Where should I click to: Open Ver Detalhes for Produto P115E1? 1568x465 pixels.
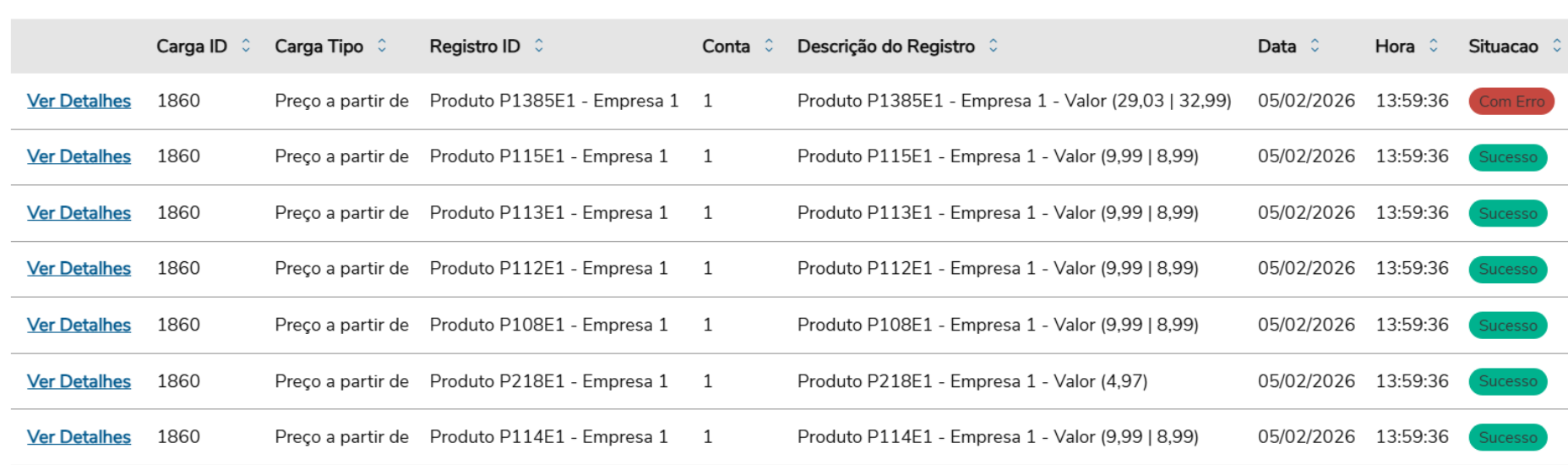coord(79,156)
